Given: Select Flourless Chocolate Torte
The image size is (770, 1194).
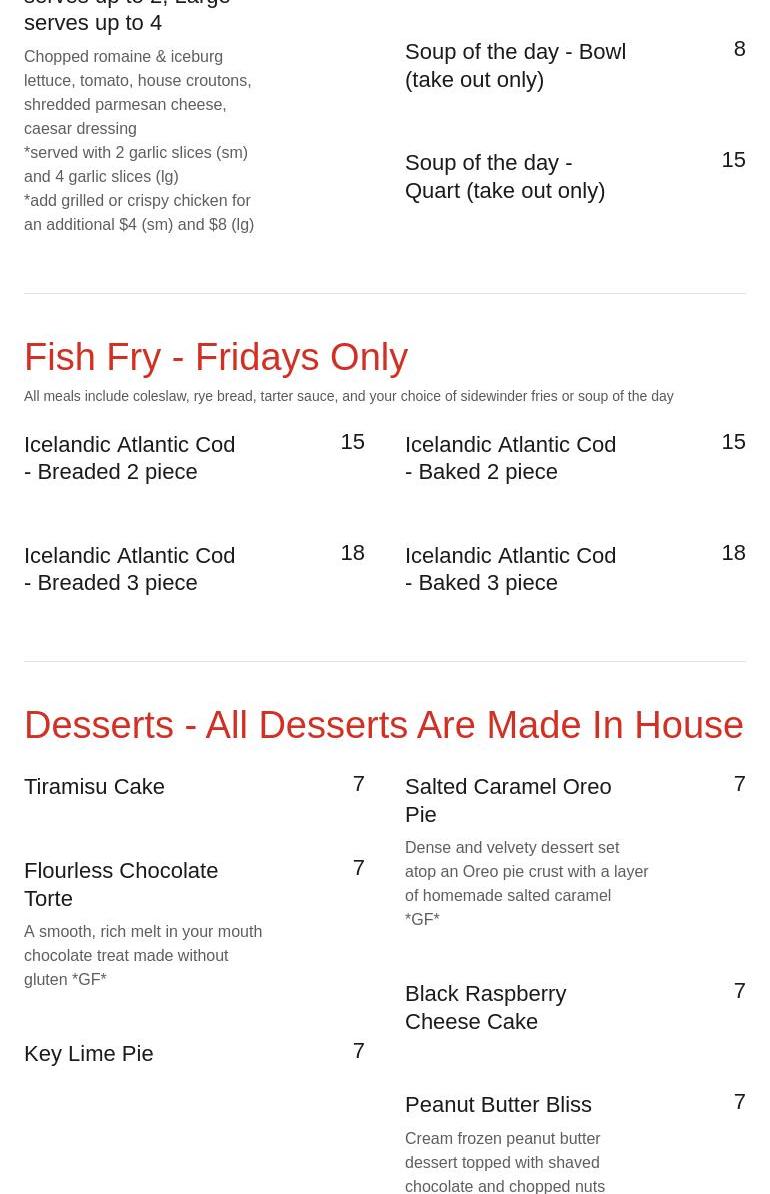Looking at the screenshot, I should point(121,884).
